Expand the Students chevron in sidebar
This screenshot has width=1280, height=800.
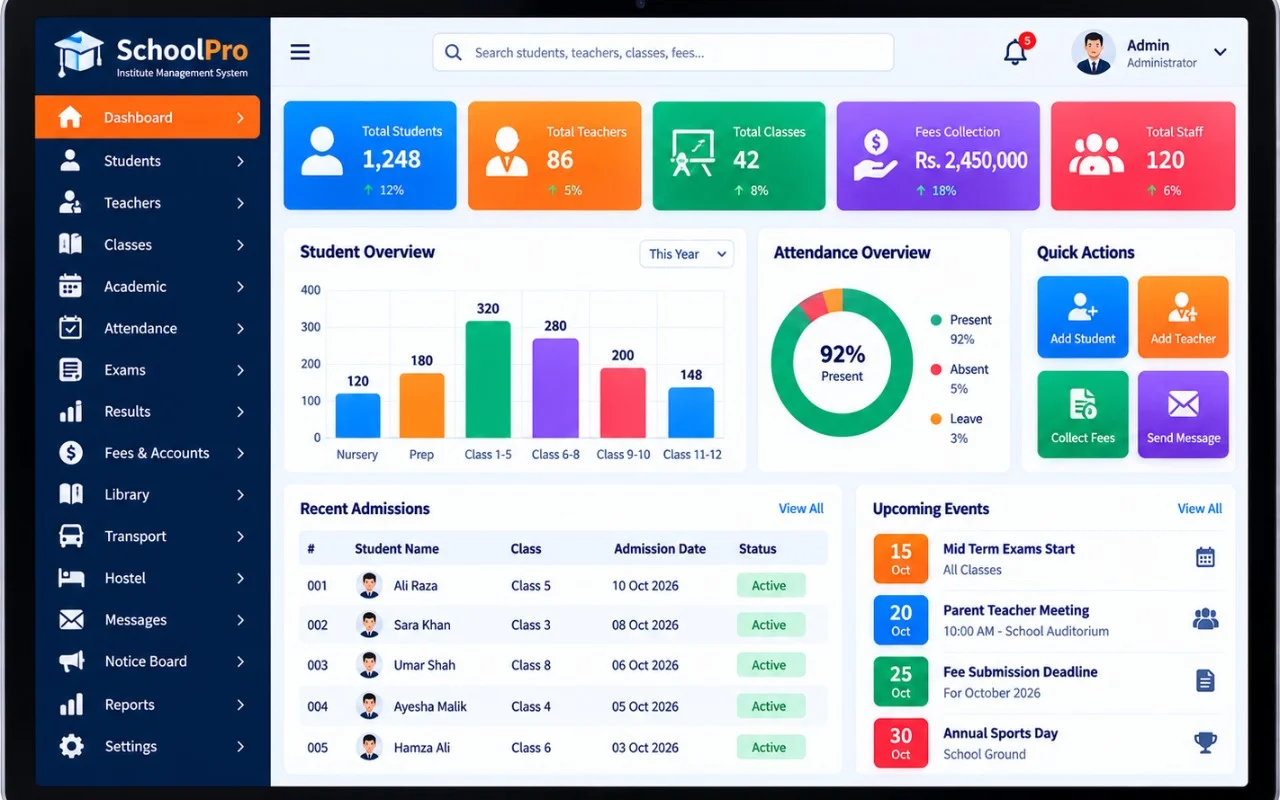coord(240,161)
